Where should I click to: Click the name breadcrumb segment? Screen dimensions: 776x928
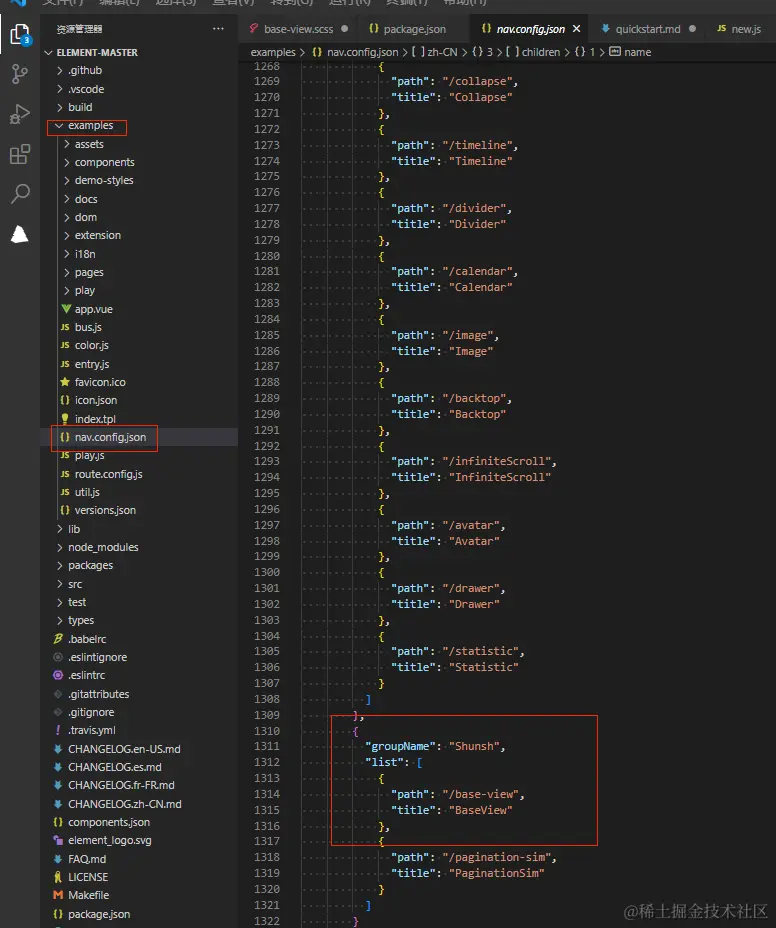[x=637, y=52]
